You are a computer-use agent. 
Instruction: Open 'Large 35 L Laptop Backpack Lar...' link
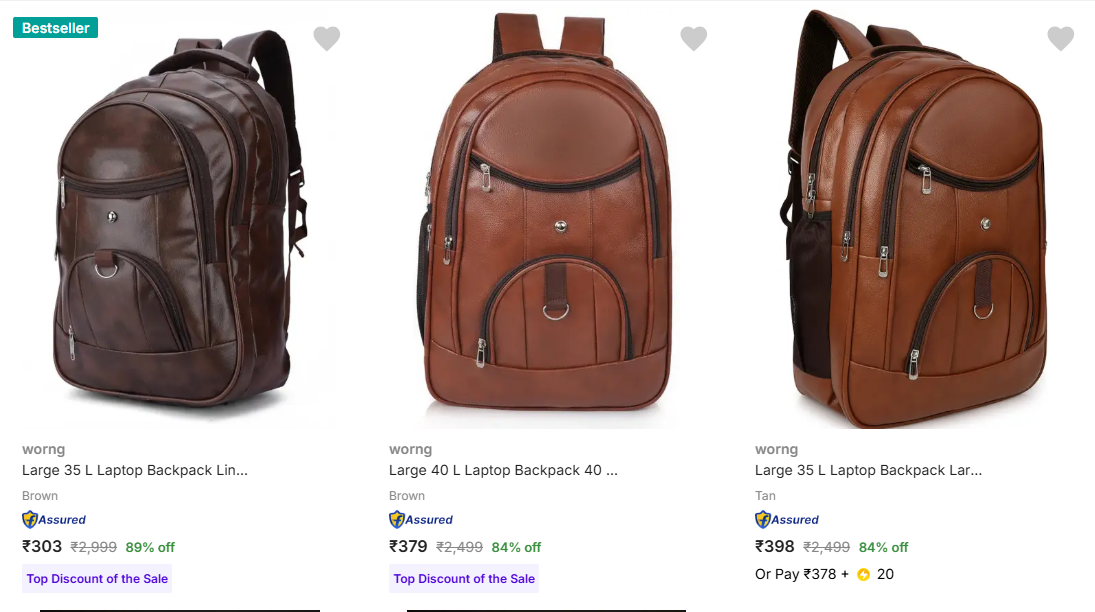click(868, 470)
